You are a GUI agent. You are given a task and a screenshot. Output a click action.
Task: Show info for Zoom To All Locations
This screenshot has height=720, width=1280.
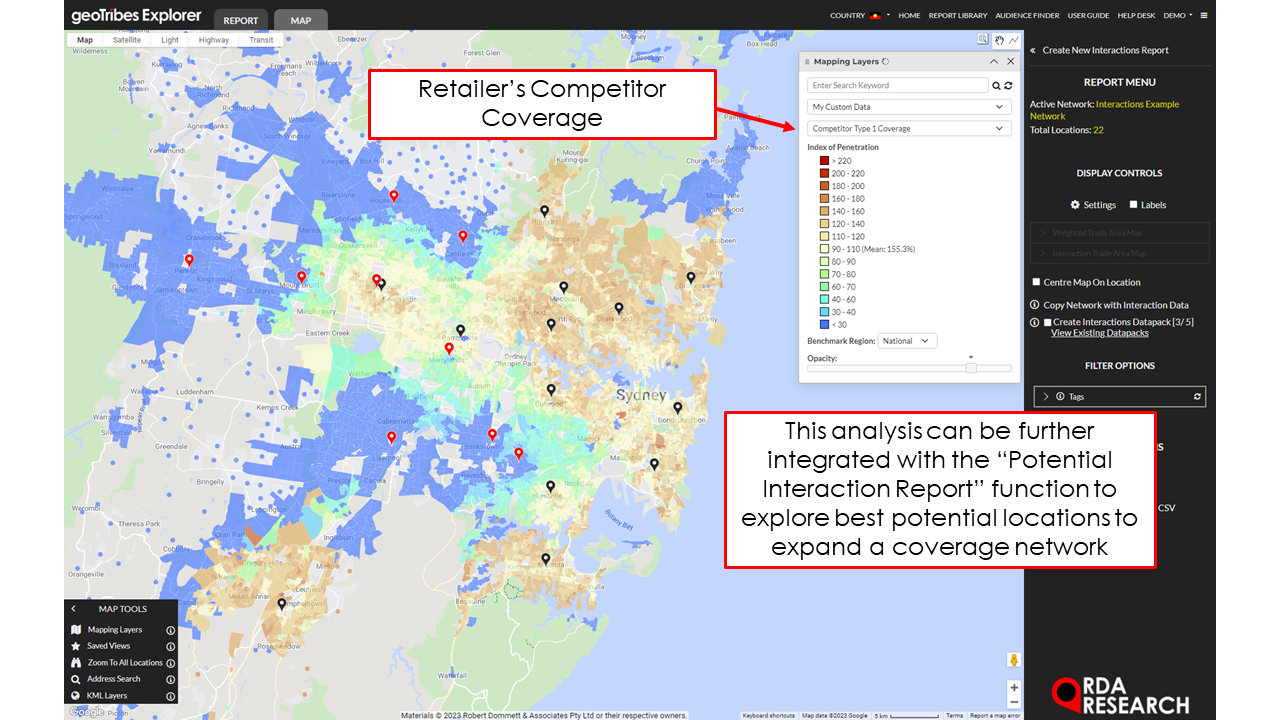pyautogui.click(x=170, y=663)
